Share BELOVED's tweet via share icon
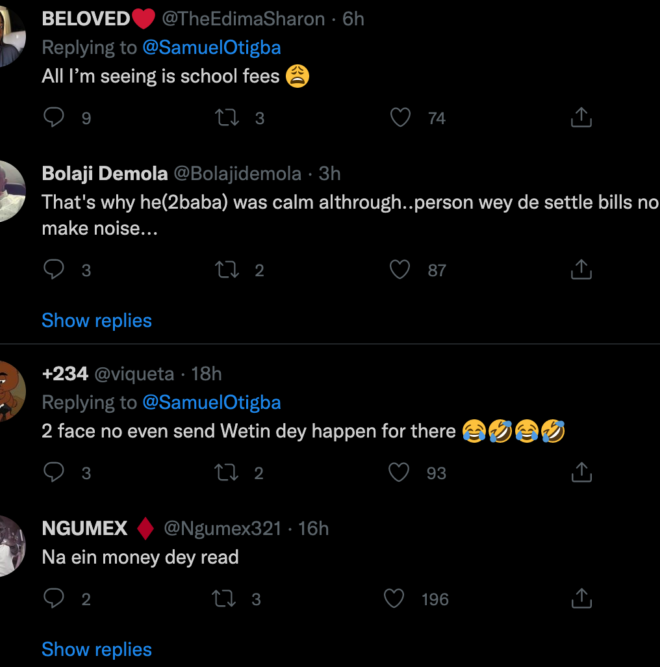The height and width of the screenshot is (667, 660). coord(581,118)
